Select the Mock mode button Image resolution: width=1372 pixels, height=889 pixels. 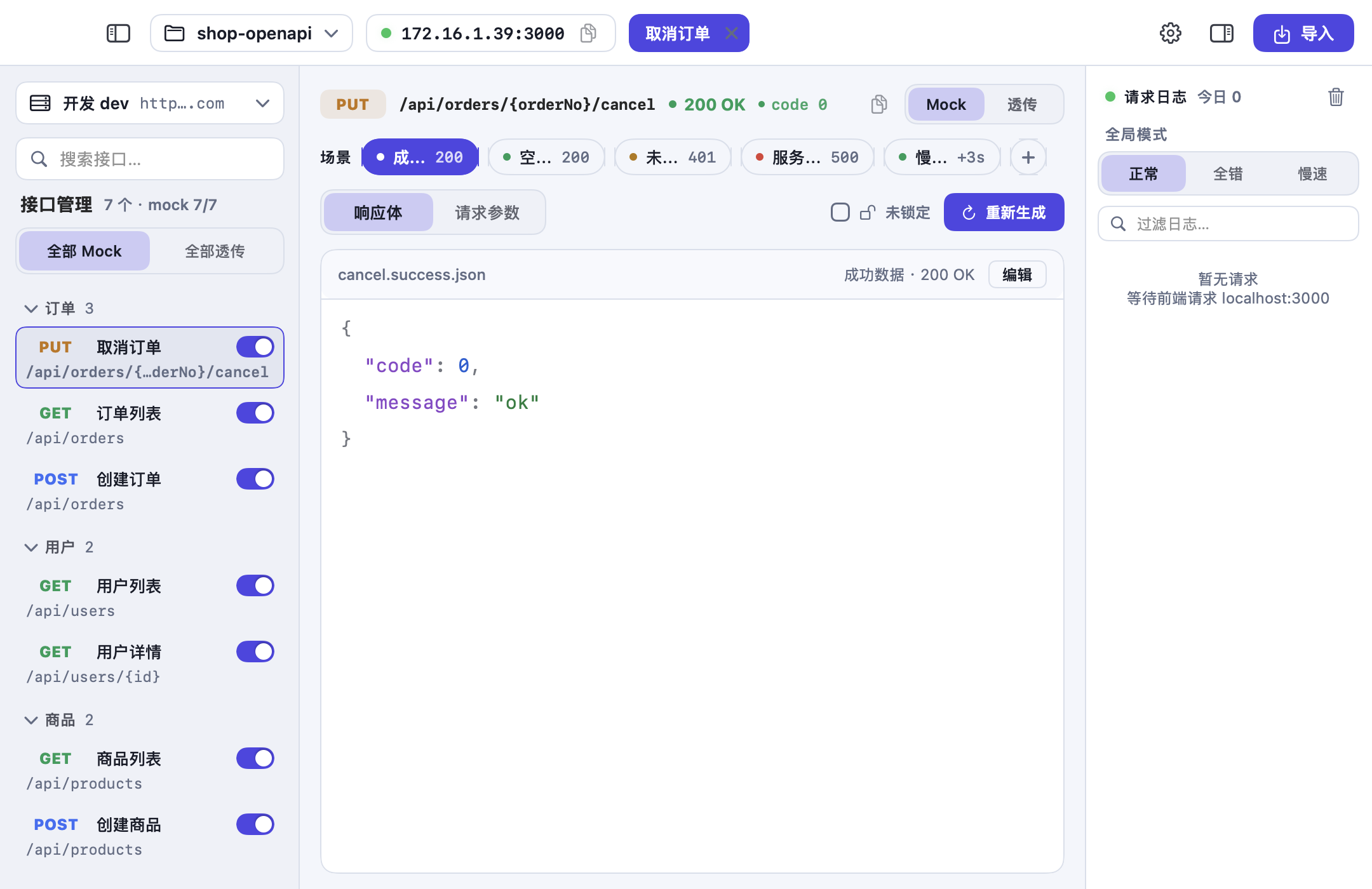(946, 104)
